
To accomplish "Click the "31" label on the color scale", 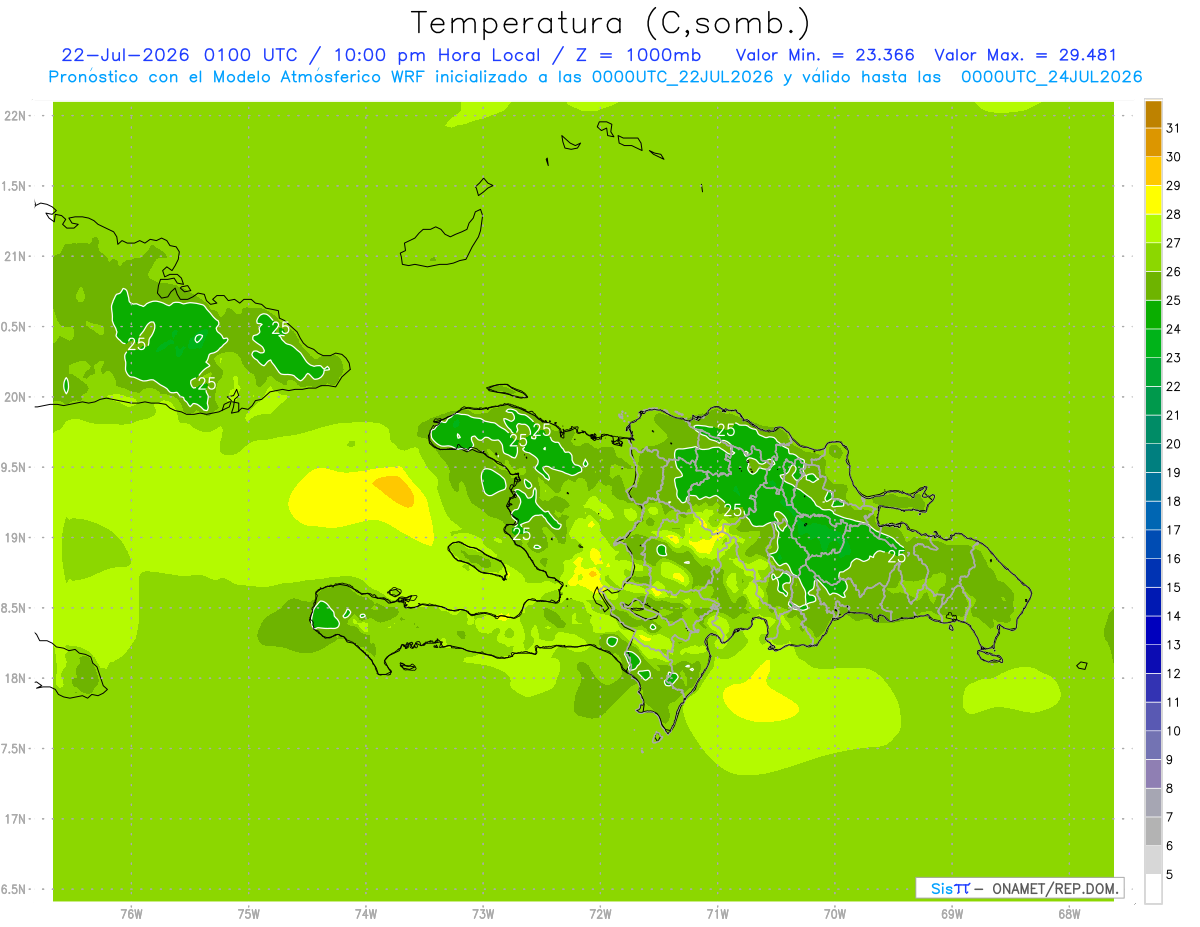I will pos(1173,128).
